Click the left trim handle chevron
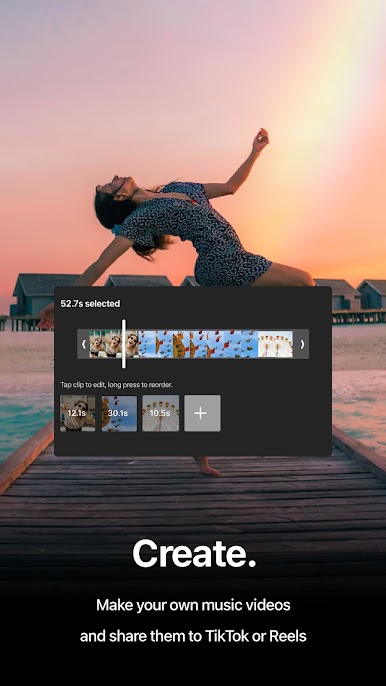 pyautogui.click(x=84, y=344)
